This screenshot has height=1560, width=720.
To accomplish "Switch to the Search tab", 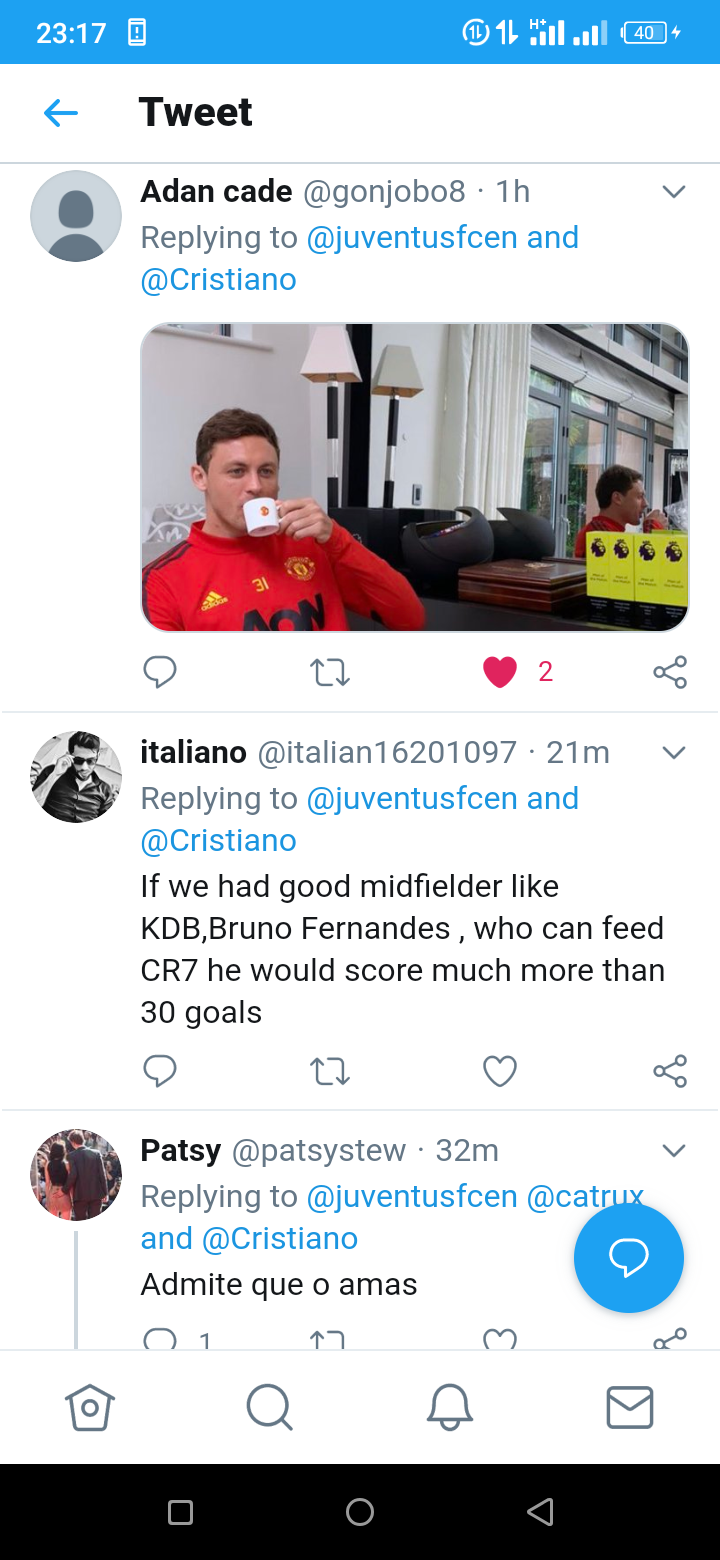I will pos(269,1408).
